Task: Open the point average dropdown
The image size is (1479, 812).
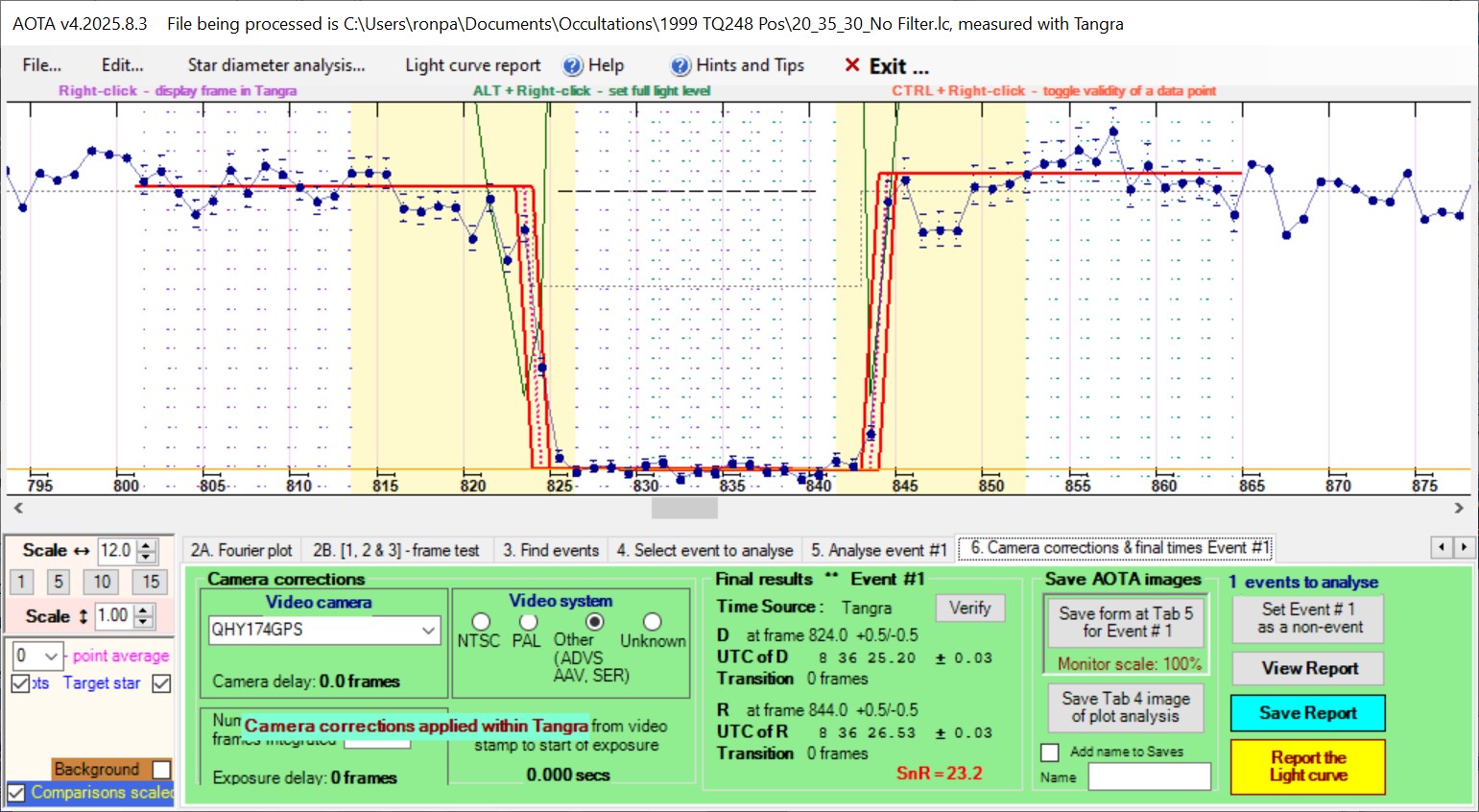Action: (x=52, y=656)
